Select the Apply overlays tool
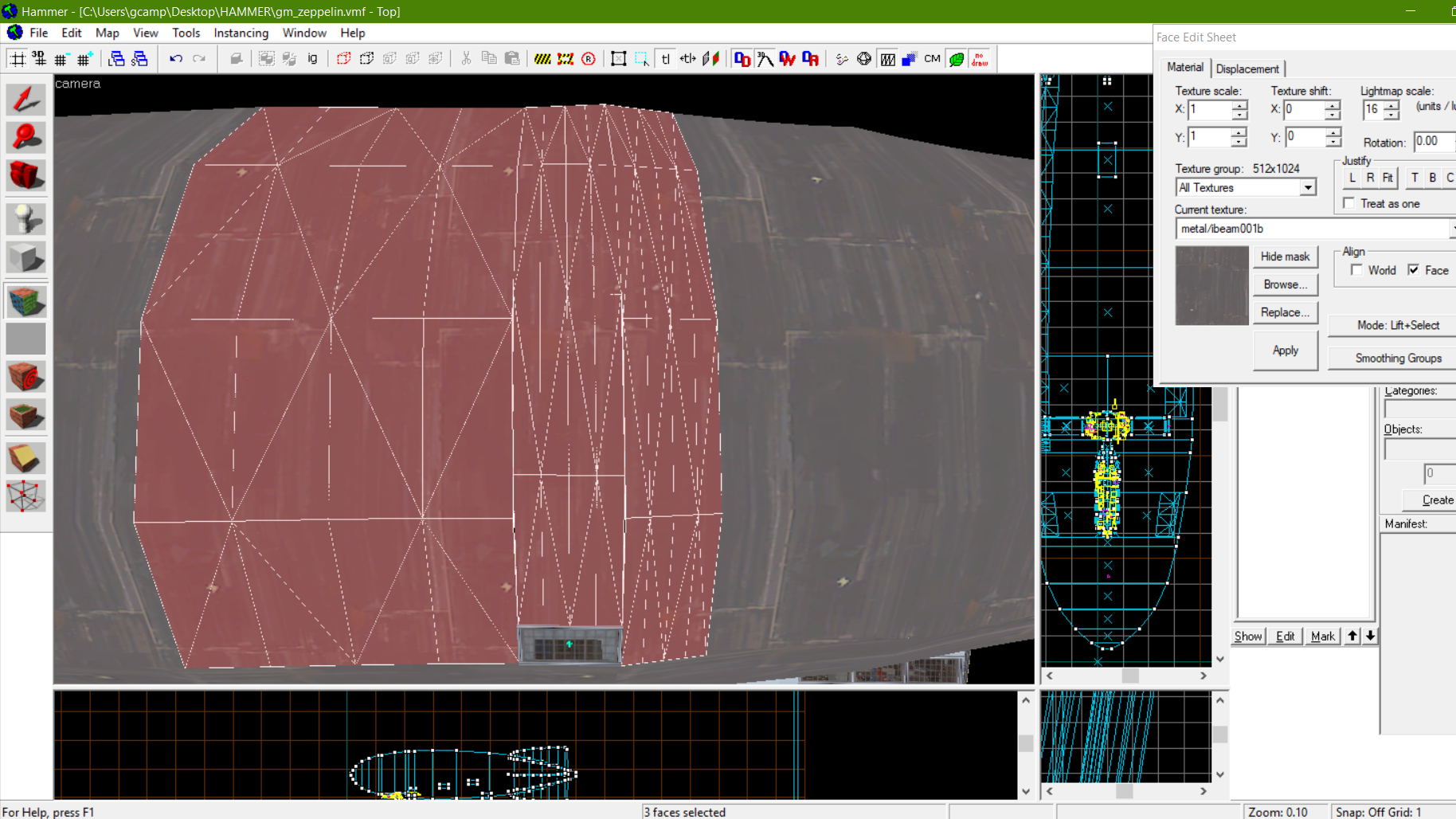 (25, 415)
